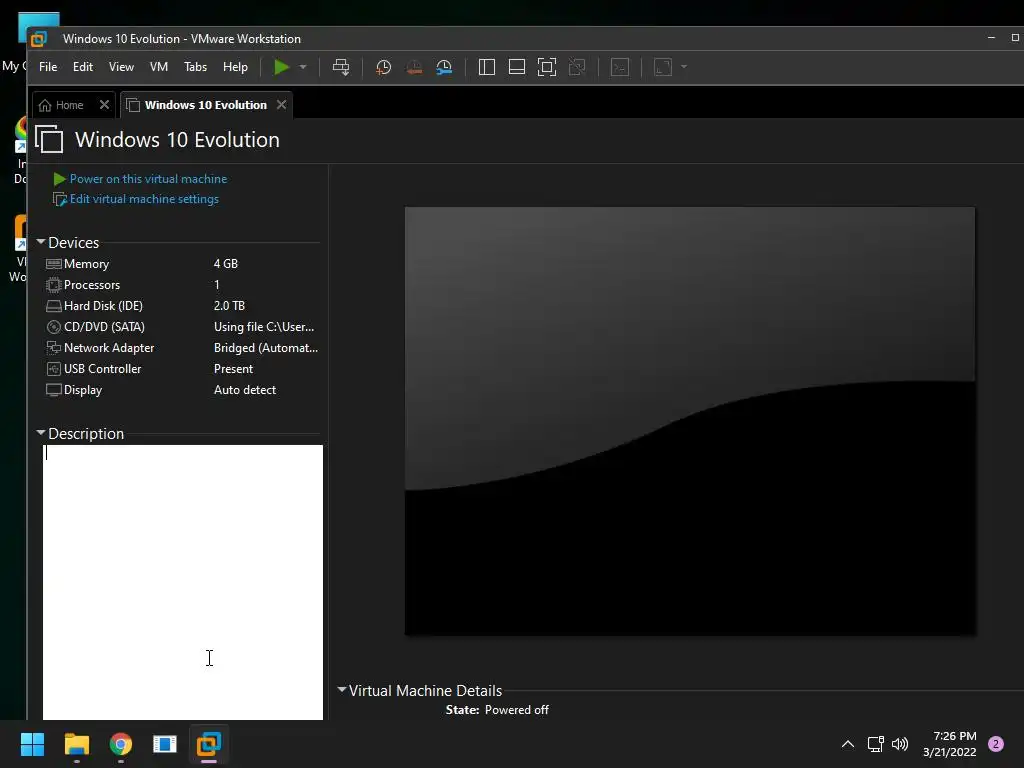
Task: Open the Help menu
Action: click(235, 67)
